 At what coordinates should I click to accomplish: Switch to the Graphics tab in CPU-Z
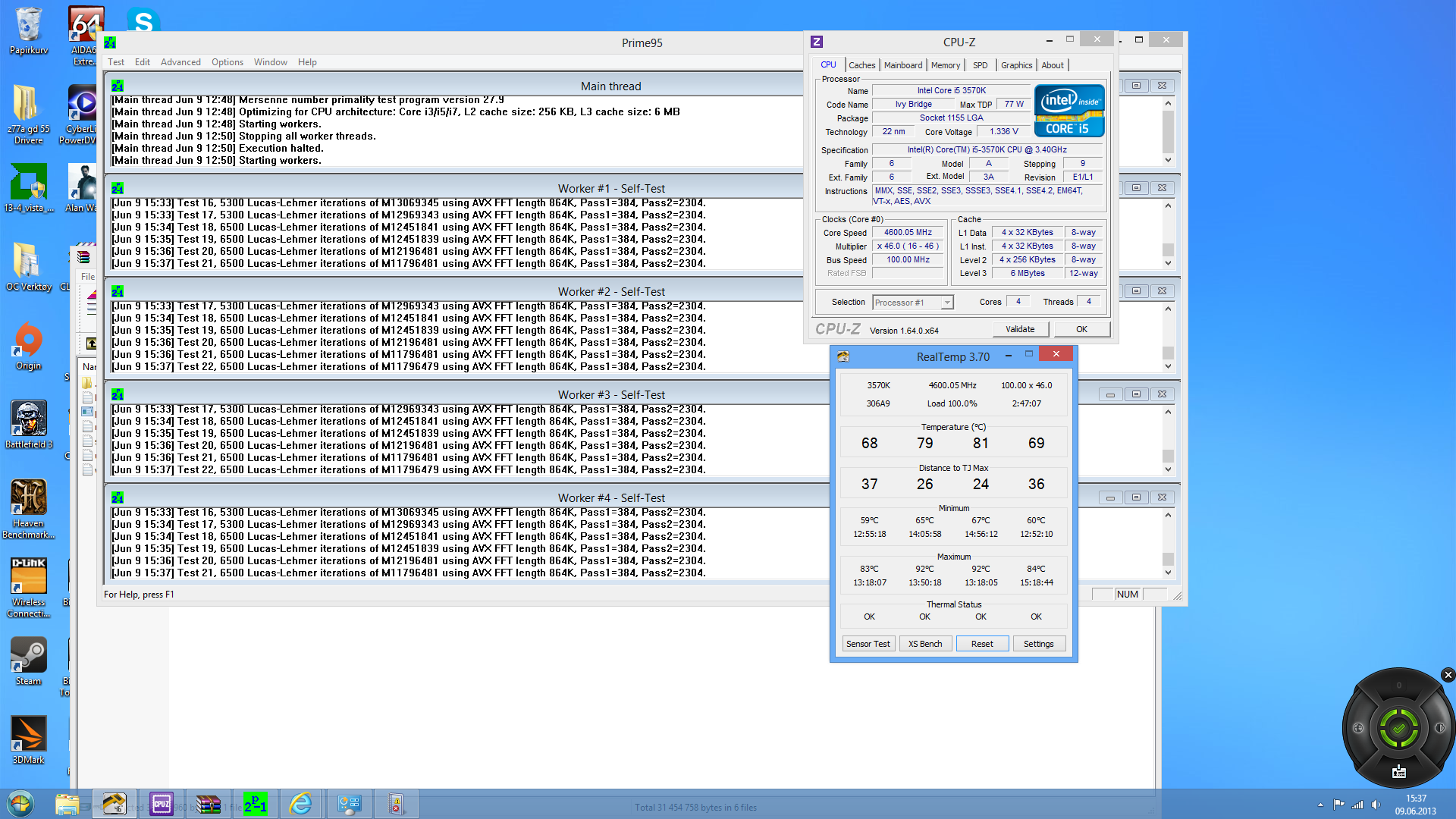tap(1016, 65)
